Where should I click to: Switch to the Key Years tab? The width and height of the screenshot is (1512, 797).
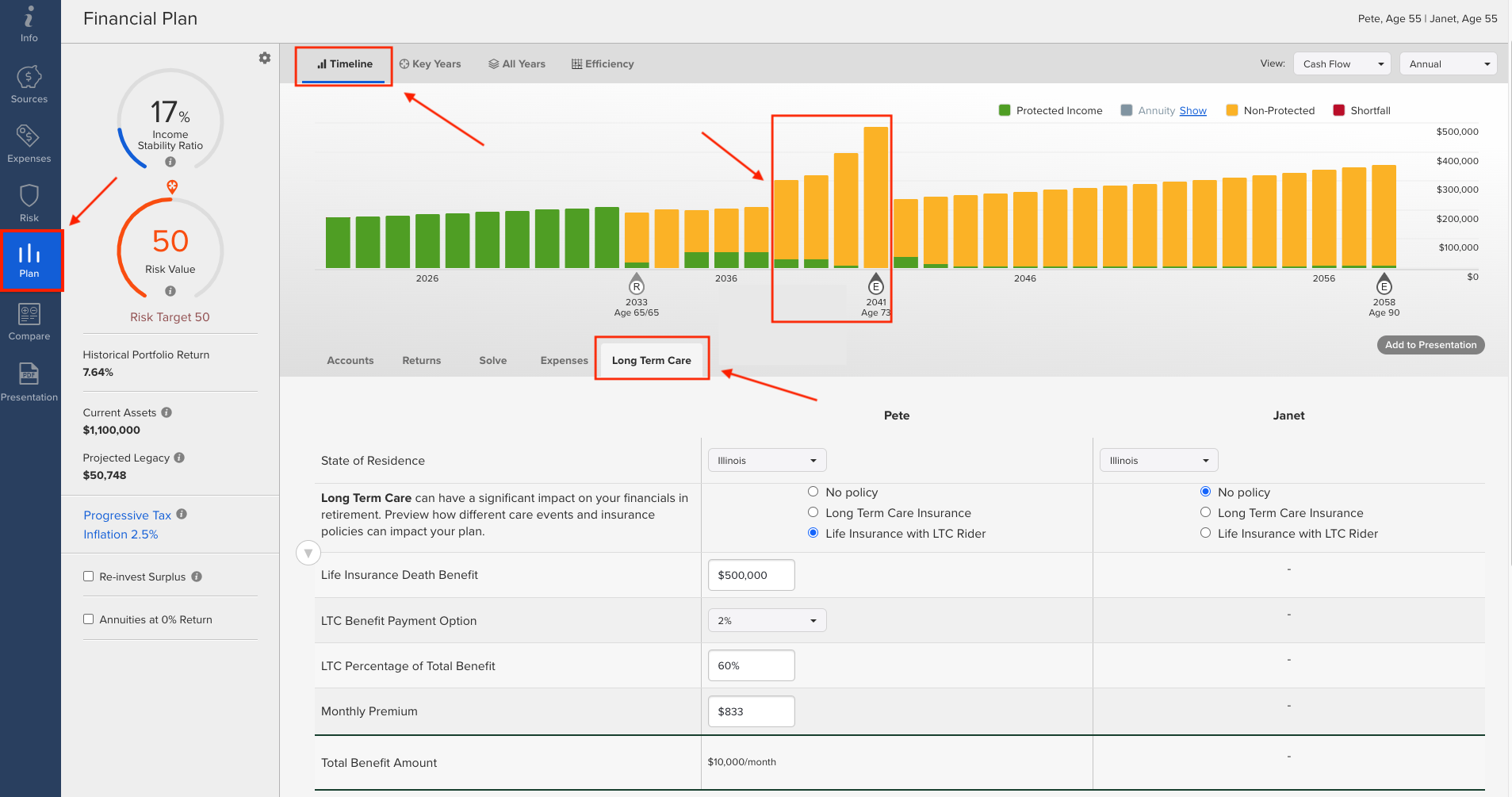(431, 64)
